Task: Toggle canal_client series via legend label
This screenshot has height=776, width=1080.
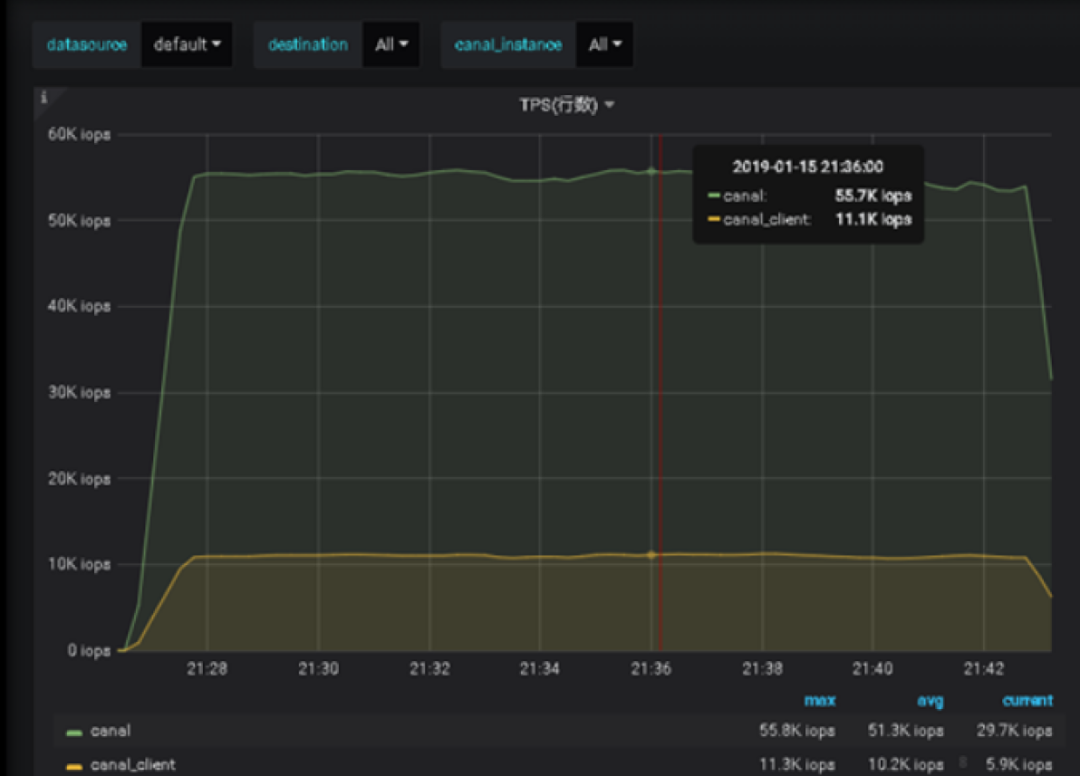Action: (132, 765)
